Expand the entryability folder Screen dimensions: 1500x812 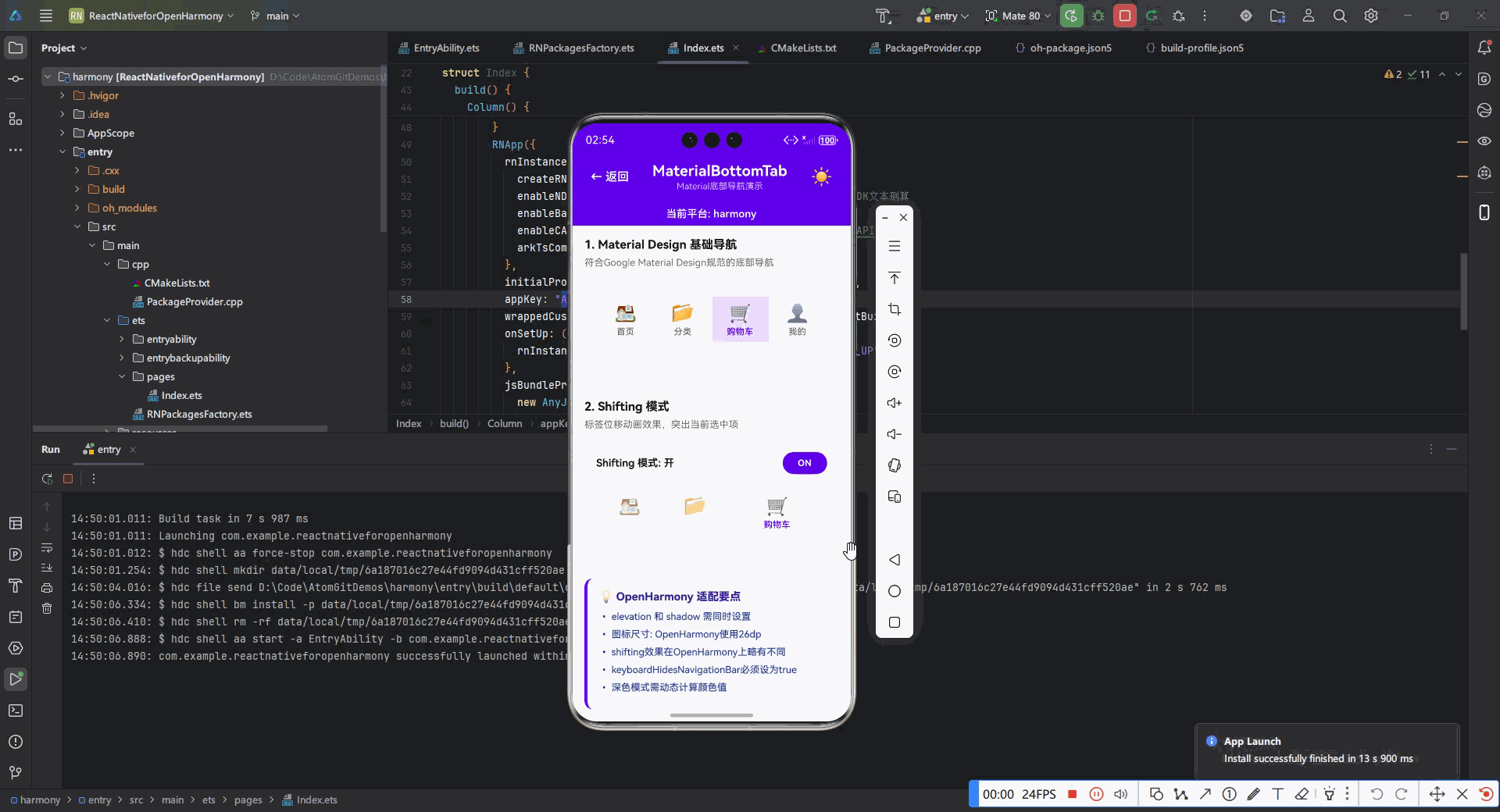[122, 339]
